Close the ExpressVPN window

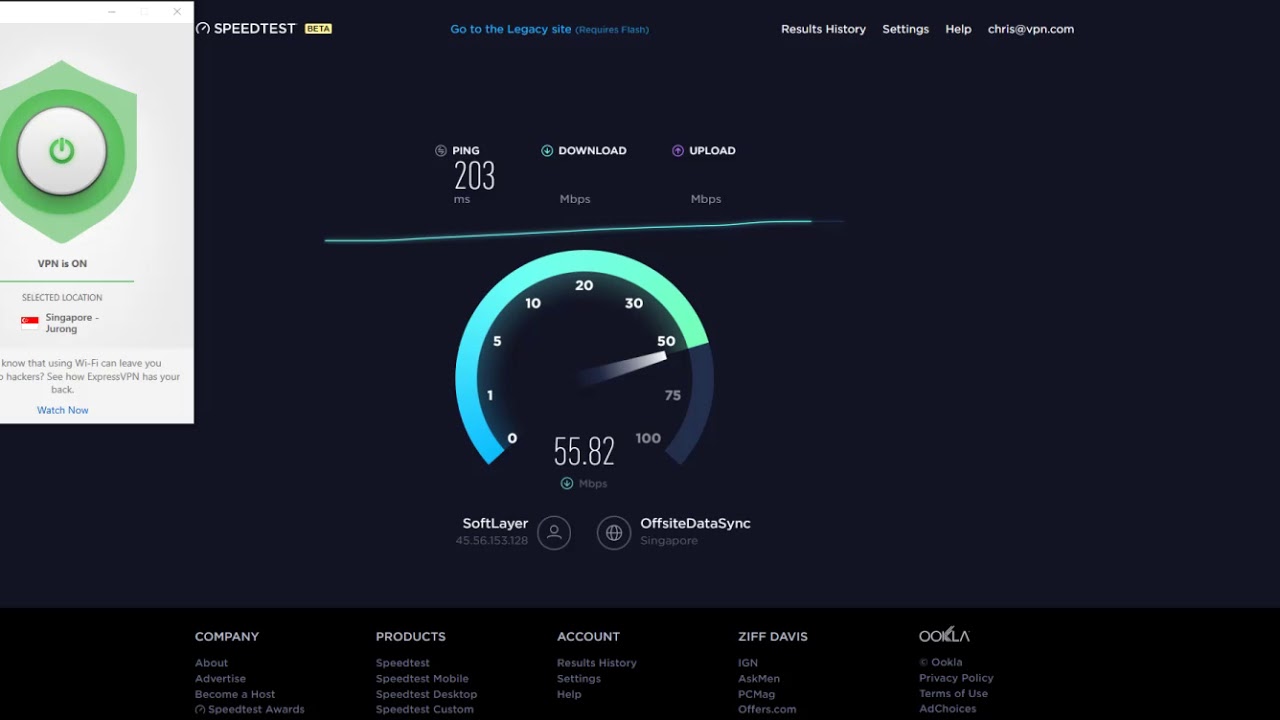click(177, 12)
